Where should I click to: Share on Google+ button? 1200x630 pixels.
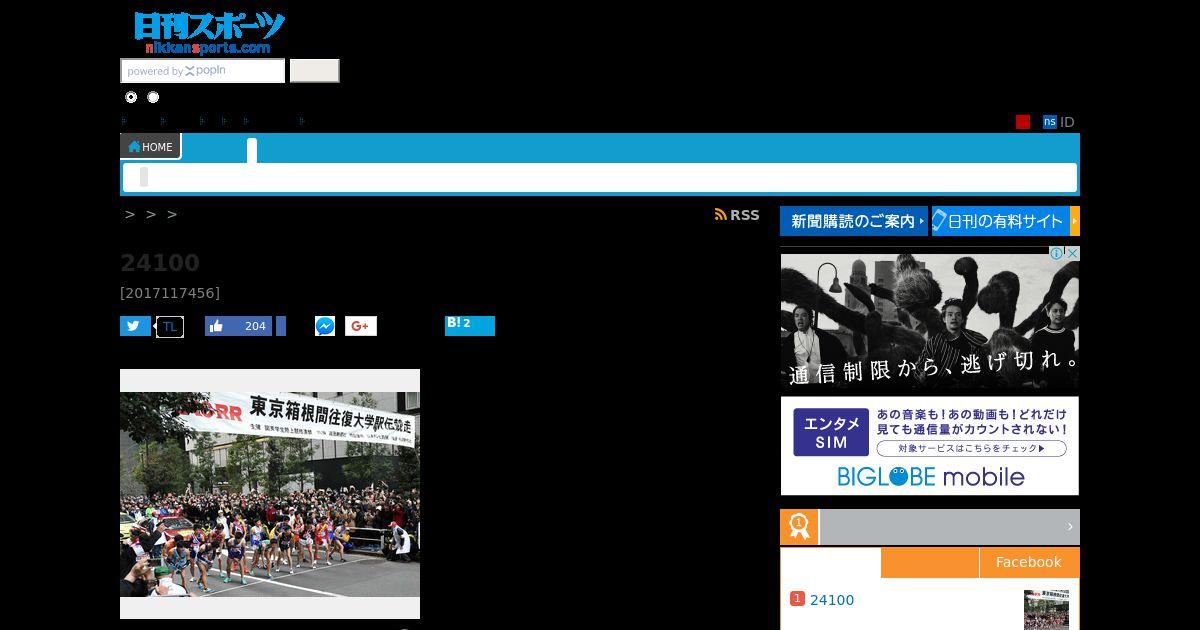point(361,326)
